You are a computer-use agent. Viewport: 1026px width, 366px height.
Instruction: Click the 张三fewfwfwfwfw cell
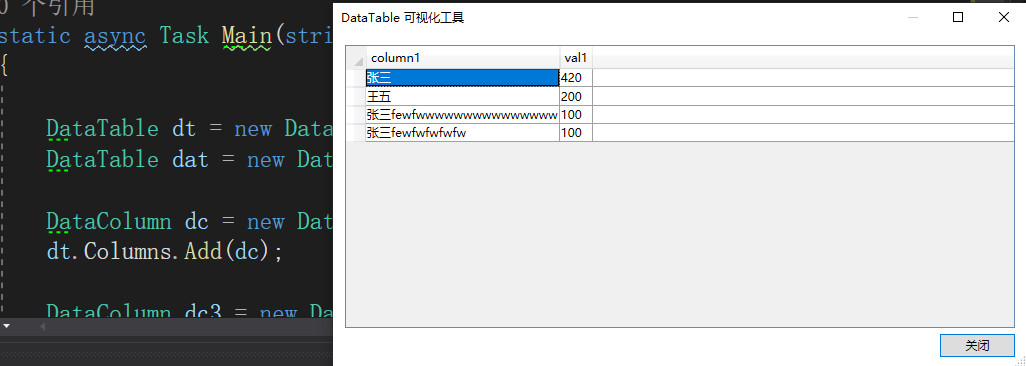pos(463,133)
